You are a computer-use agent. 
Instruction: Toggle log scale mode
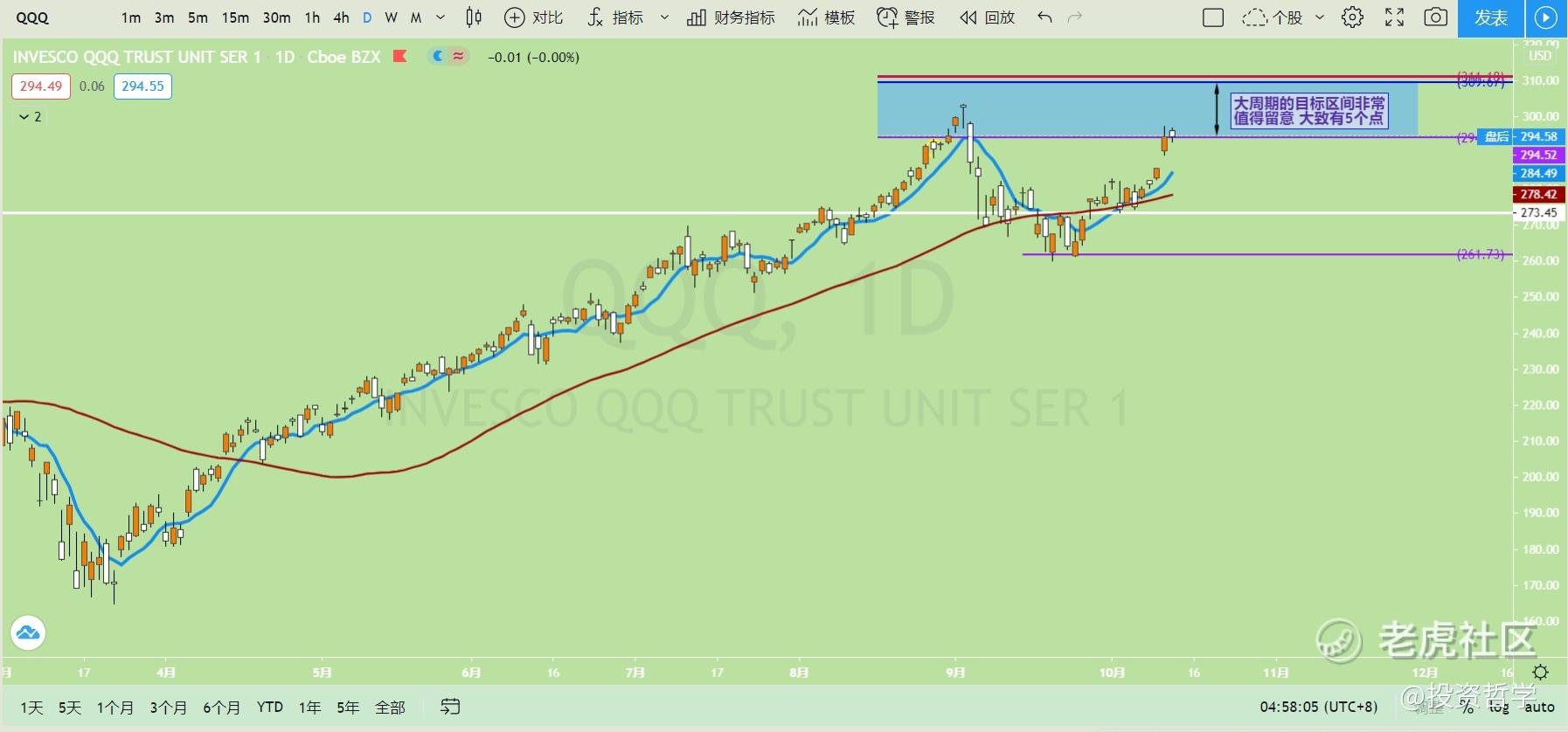(1500, 707)
